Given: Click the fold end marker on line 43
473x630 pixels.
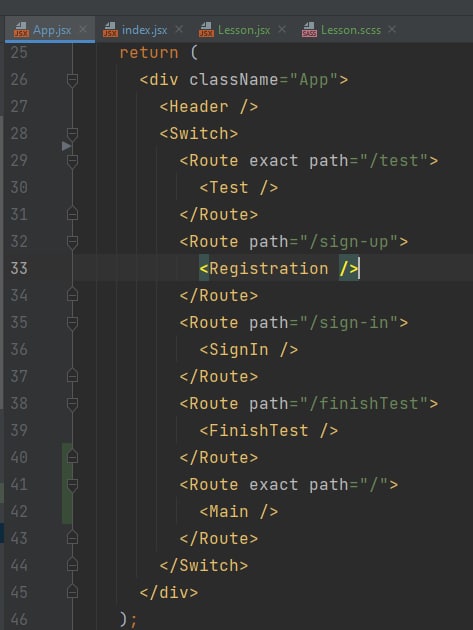Looking at the screenshot, I should tap(72, 538).
